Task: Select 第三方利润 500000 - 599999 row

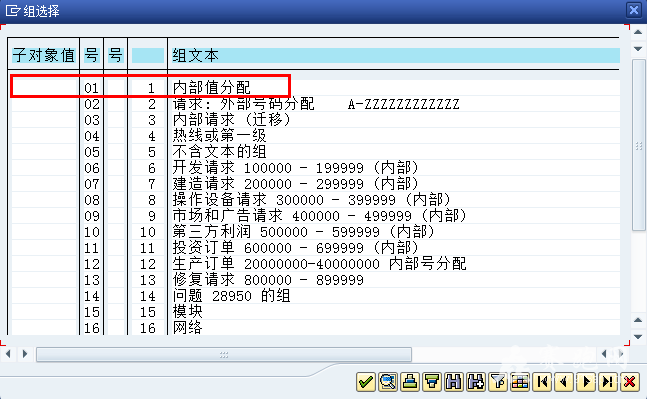Action: coord(316,232)
